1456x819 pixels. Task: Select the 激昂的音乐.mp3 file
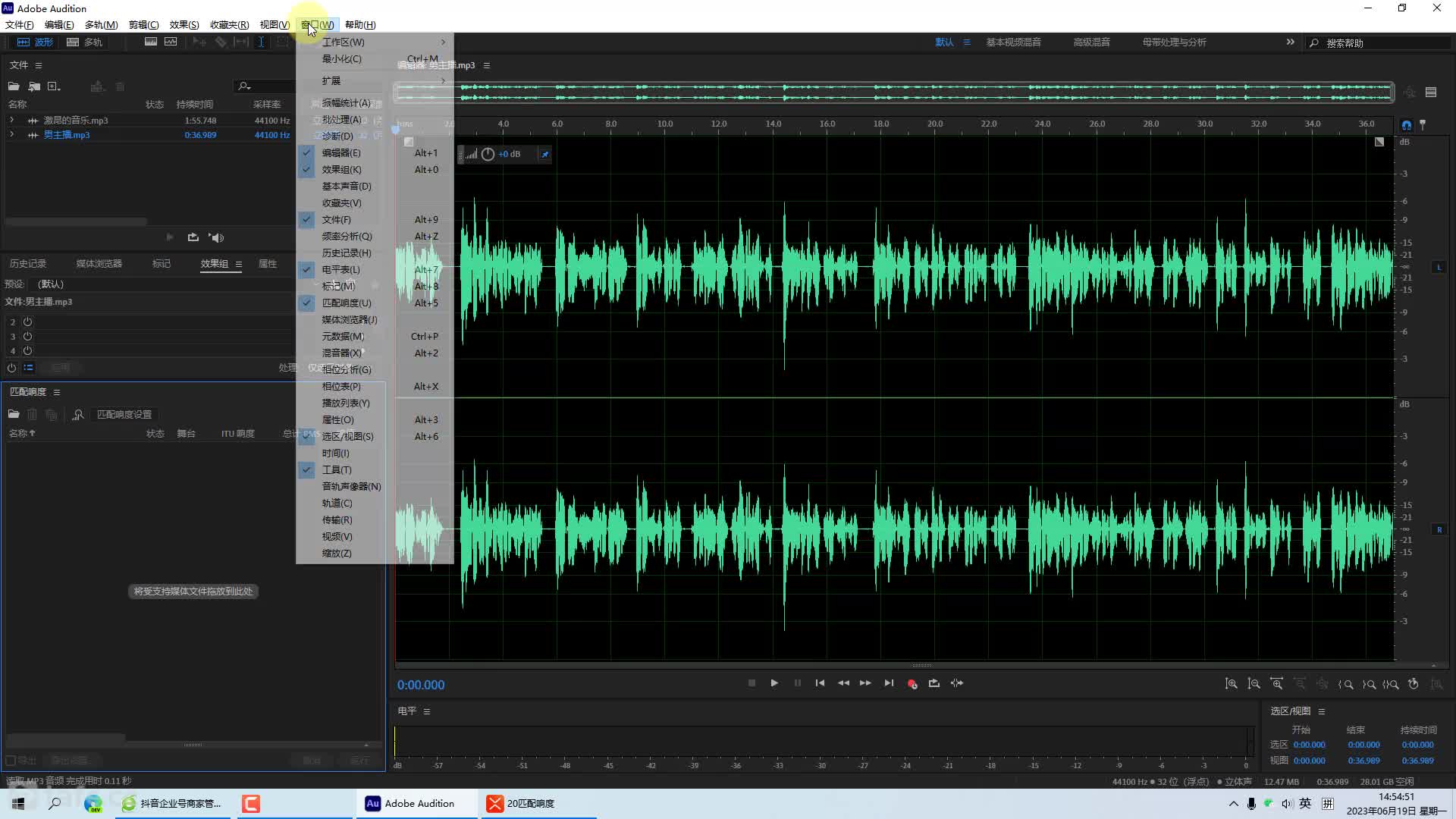75,121
